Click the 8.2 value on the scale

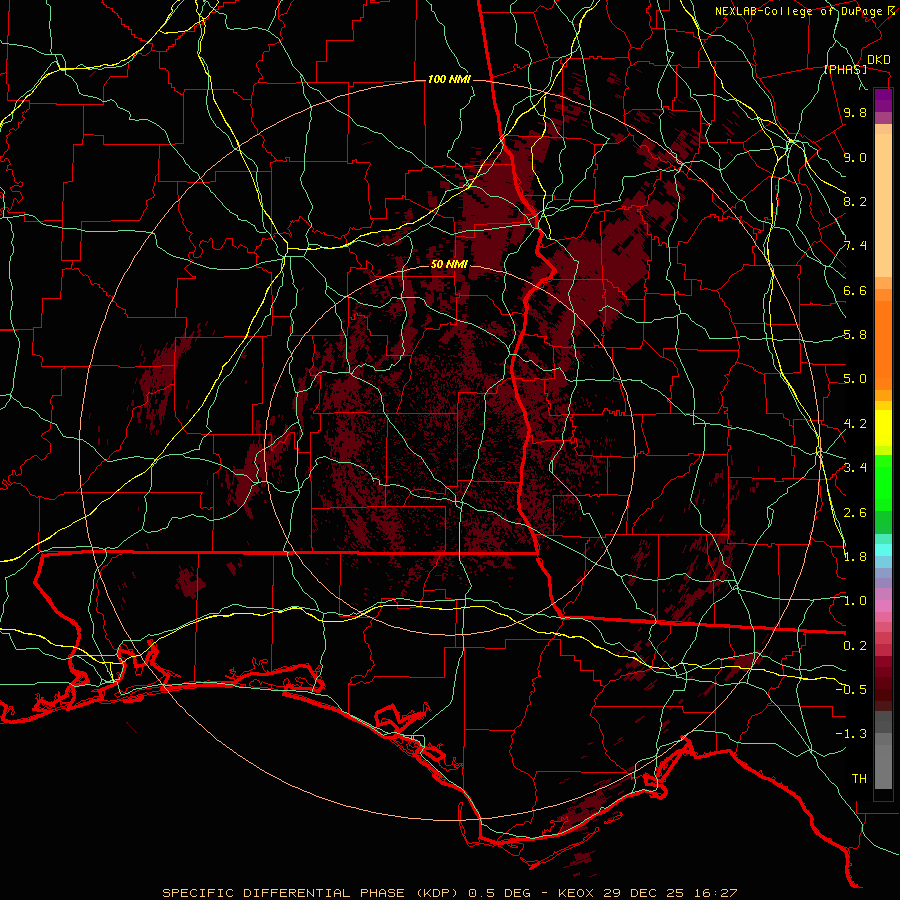(855, 201)
